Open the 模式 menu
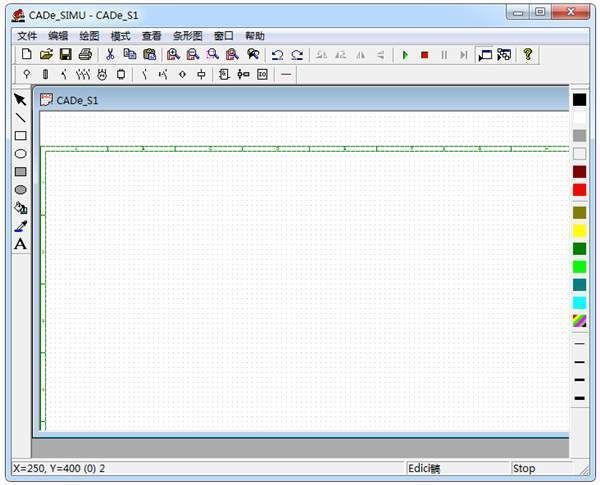The image size is (600, 485). coord(120,36)
